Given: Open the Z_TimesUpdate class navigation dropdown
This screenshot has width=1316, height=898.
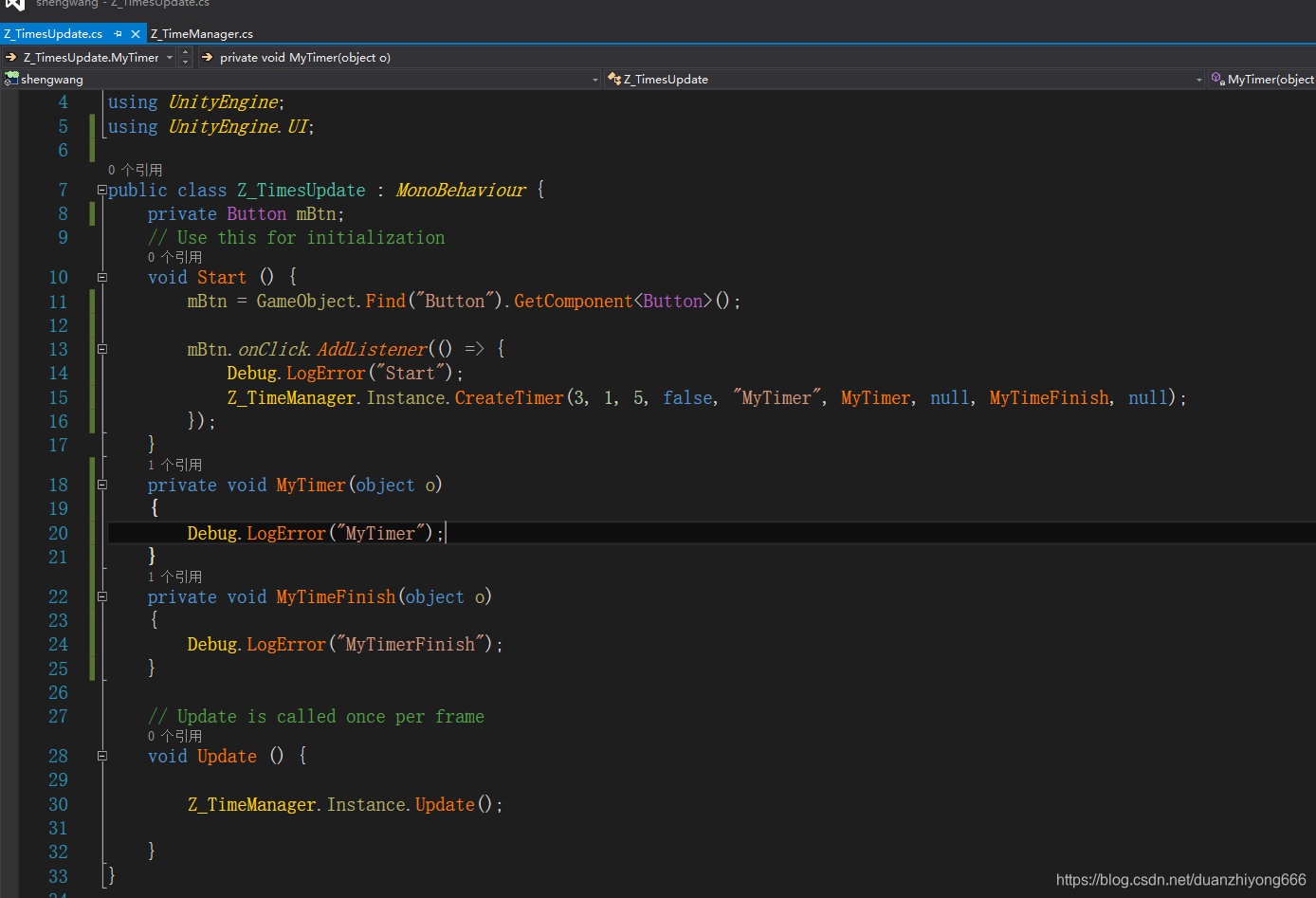Looking at the screenshot, I should point(1199,80).
